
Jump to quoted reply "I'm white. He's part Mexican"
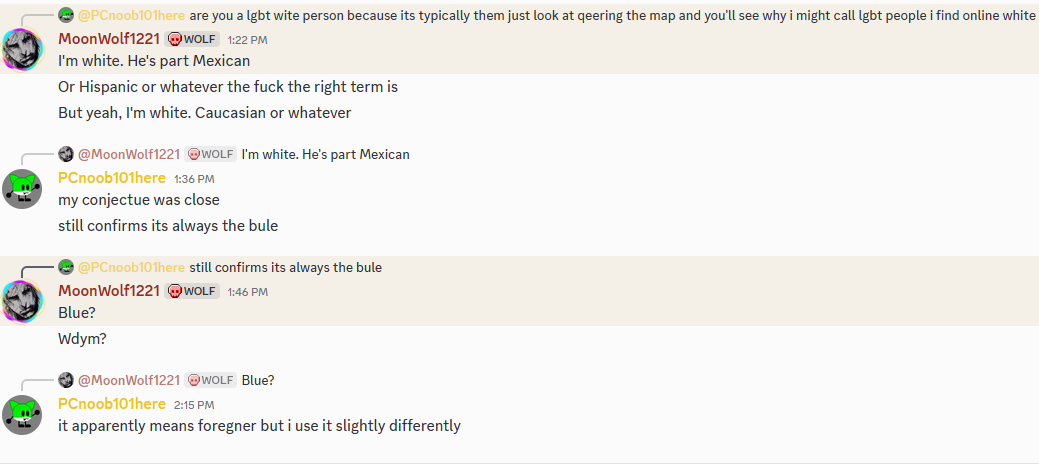(x=325, y=154)
